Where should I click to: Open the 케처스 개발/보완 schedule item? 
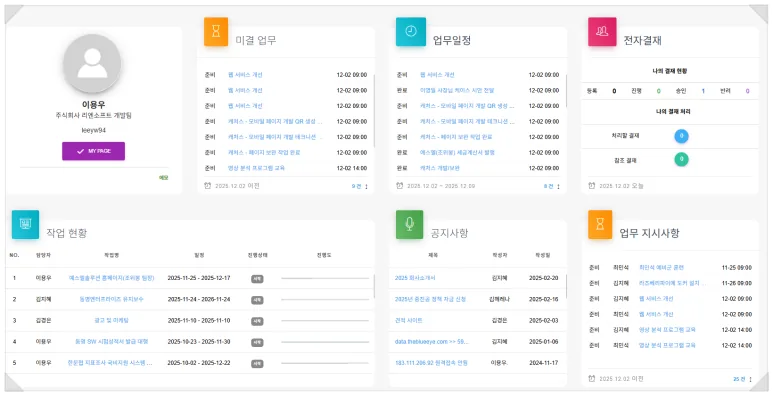tap(440, 168)
